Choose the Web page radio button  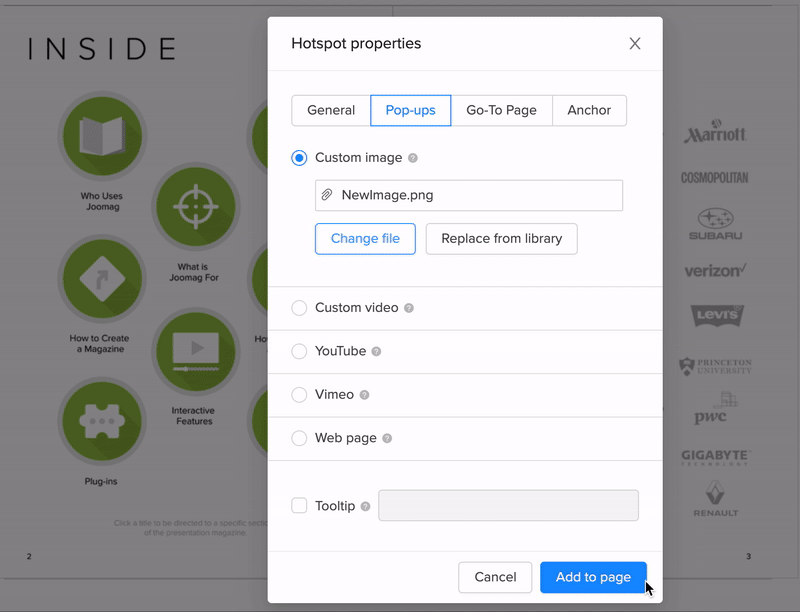tap(299, 438)
